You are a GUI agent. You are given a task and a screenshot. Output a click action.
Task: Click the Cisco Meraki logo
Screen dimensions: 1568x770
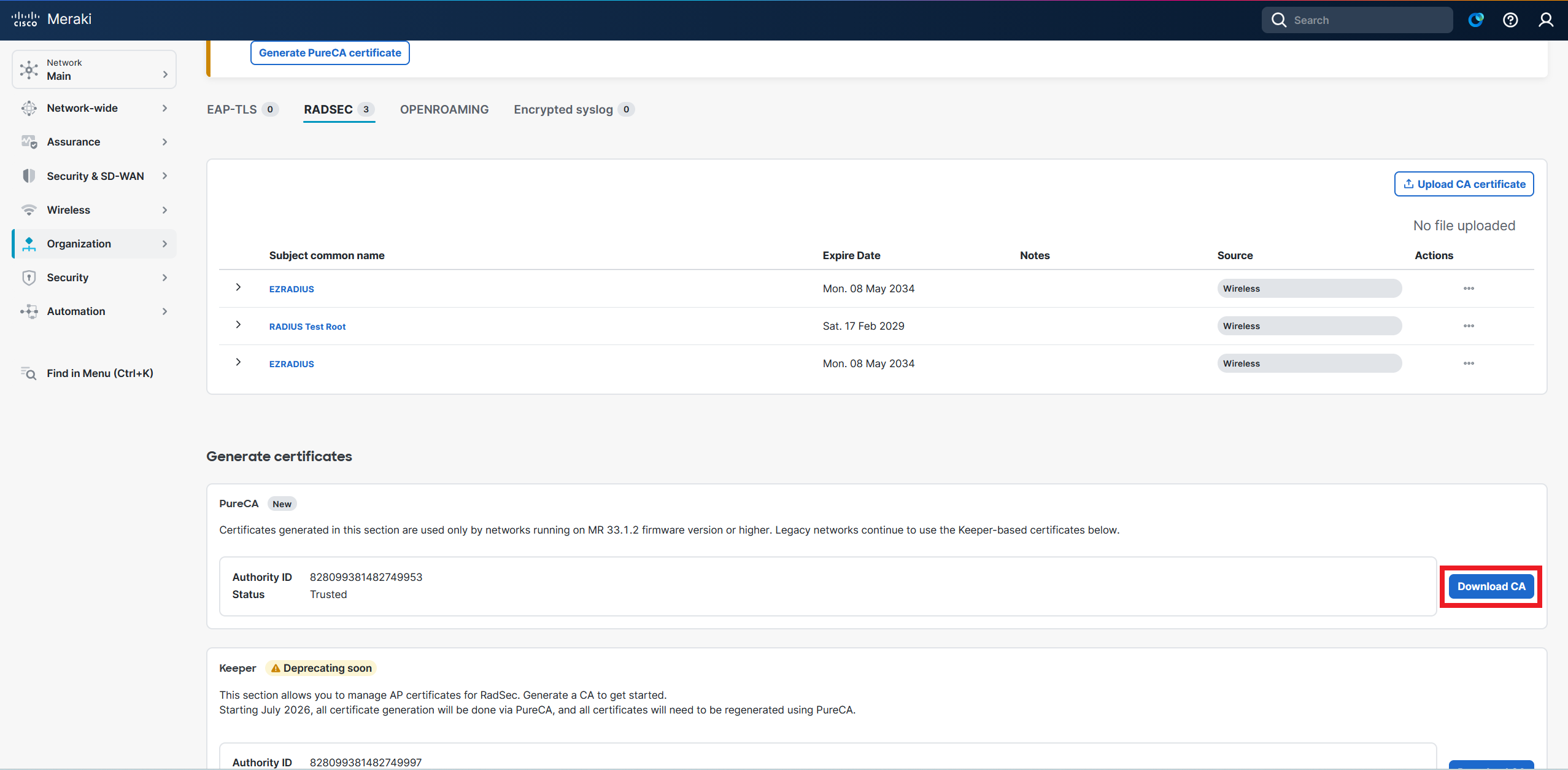coord(52,20)
